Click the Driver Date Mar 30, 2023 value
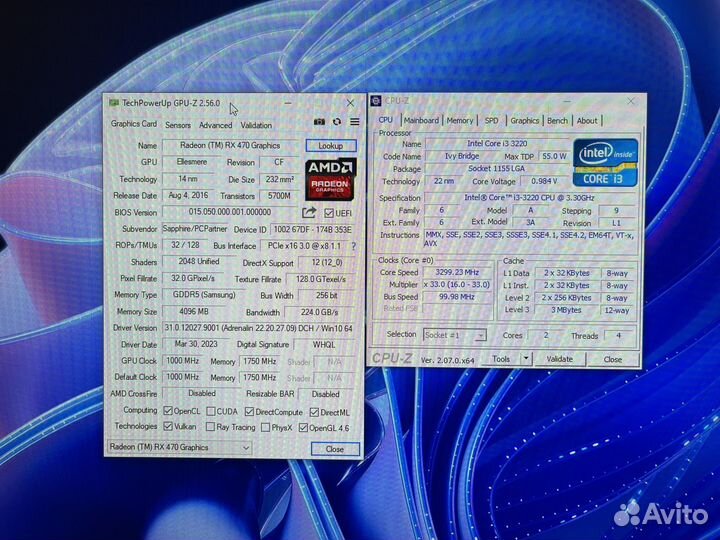 pos(196,344)
